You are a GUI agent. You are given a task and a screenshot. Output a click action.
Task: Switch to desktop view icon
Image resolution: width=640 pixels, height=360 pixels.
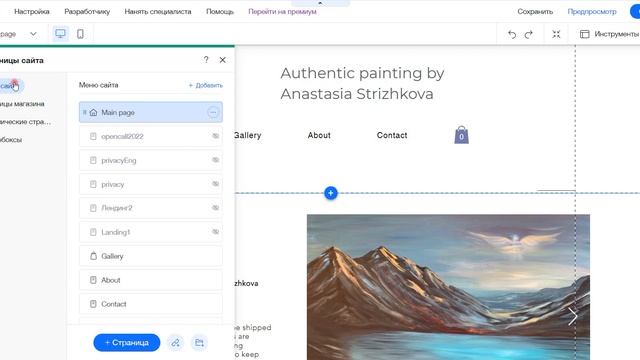coord(60,34)
